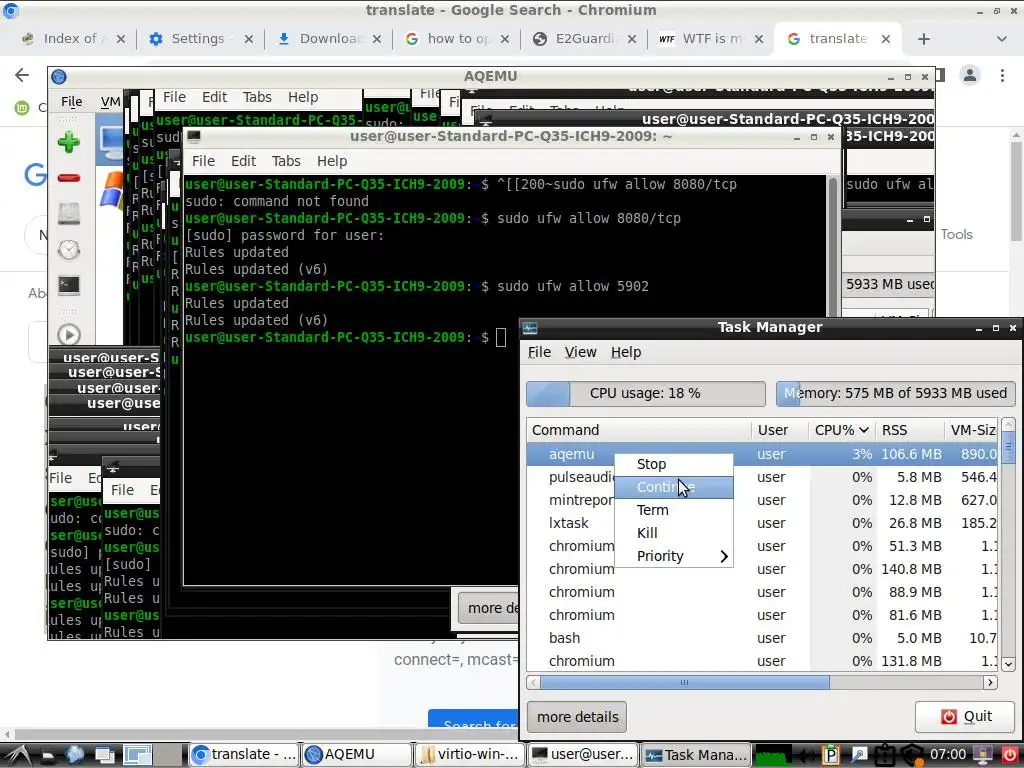The width and height of the screenshot is (1024, 768).
Task: Switch to the 'WTF is m' browser tab
Action: click(x=712, y=39)
